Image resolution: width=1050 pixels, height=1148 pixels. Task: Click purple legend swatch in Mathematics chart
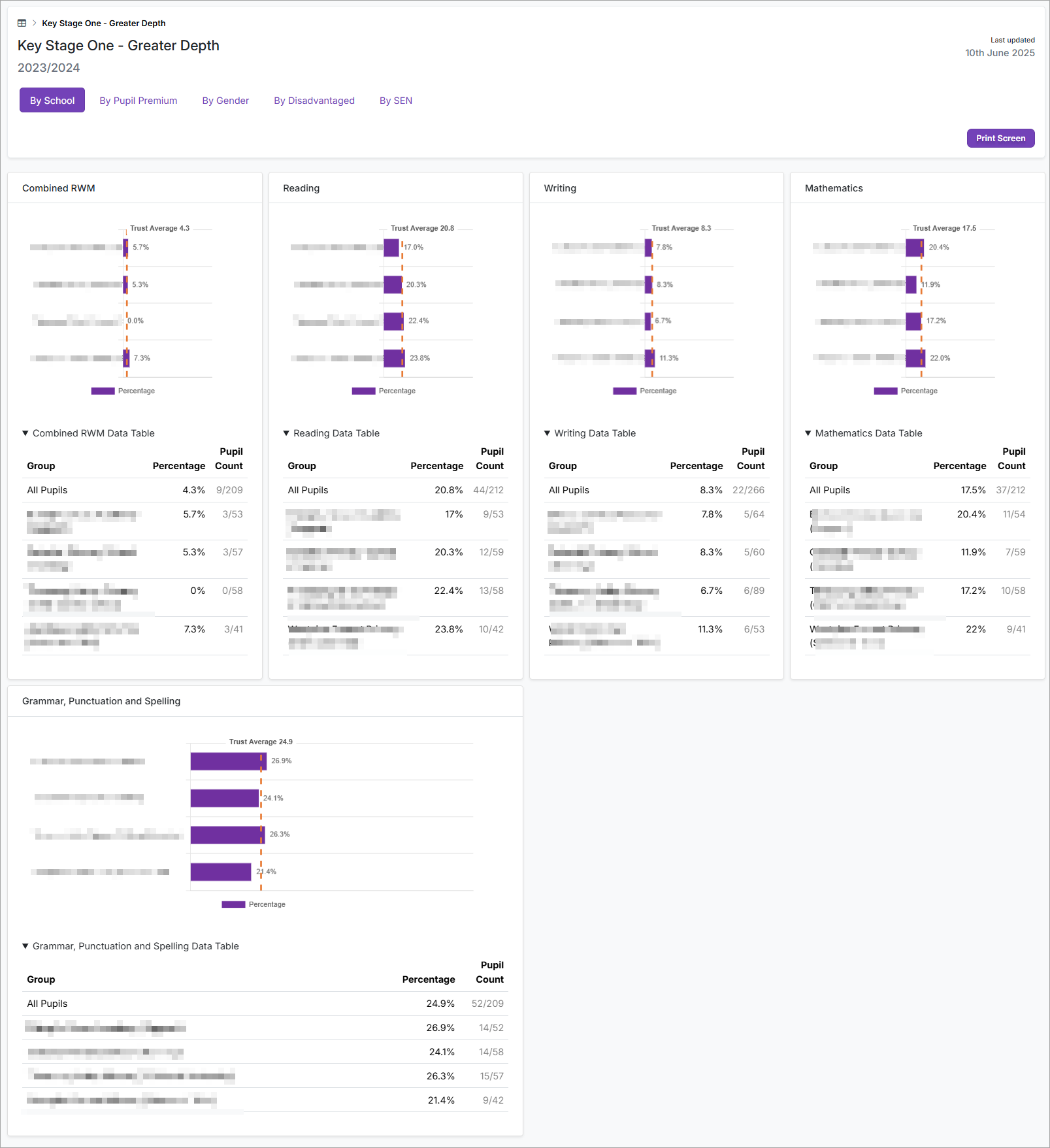point(885,391)
